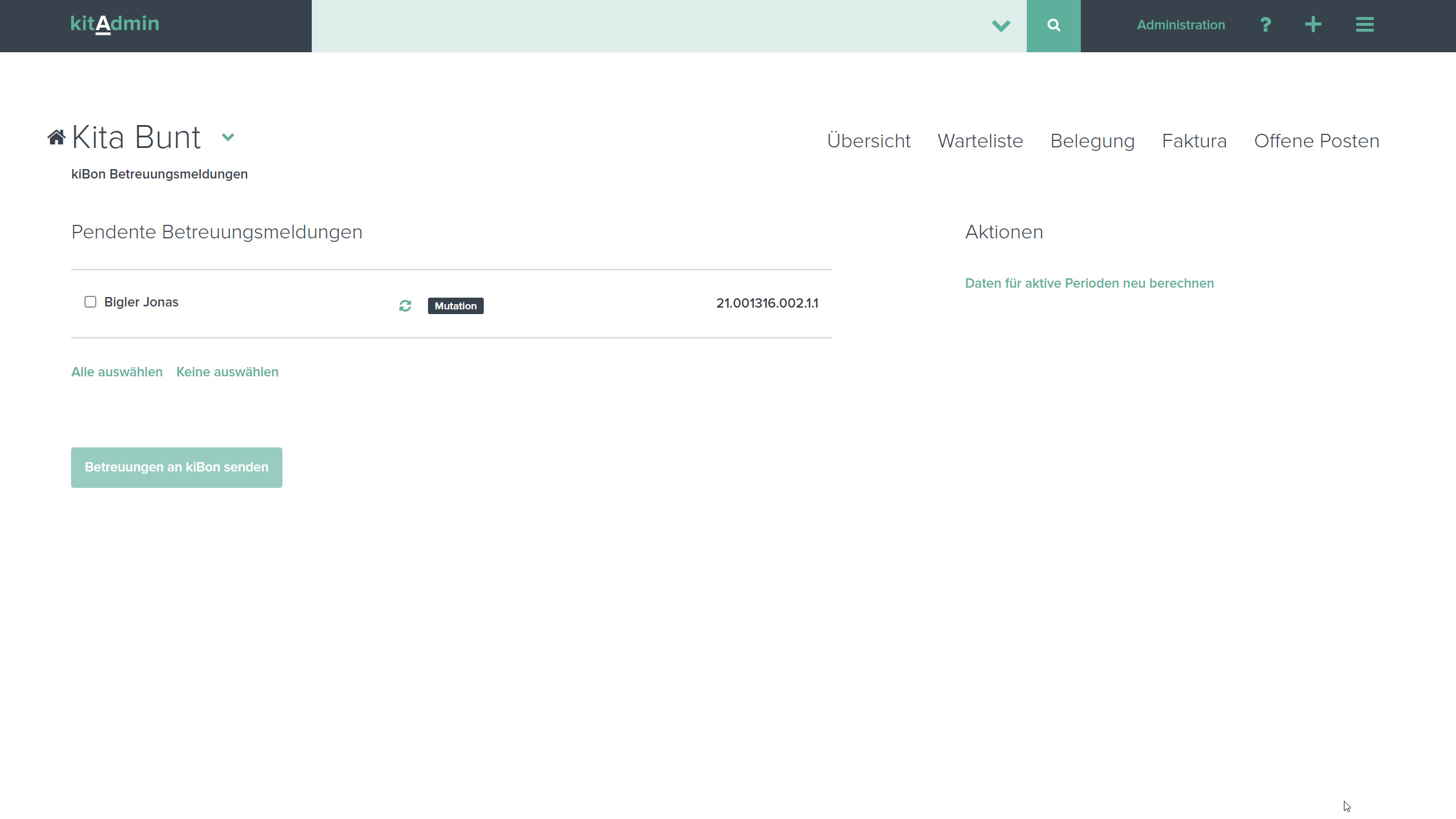Screen dimensions: 1456x819
Task: Click Keine auswählen link
Action: click(x=227, y=372)
